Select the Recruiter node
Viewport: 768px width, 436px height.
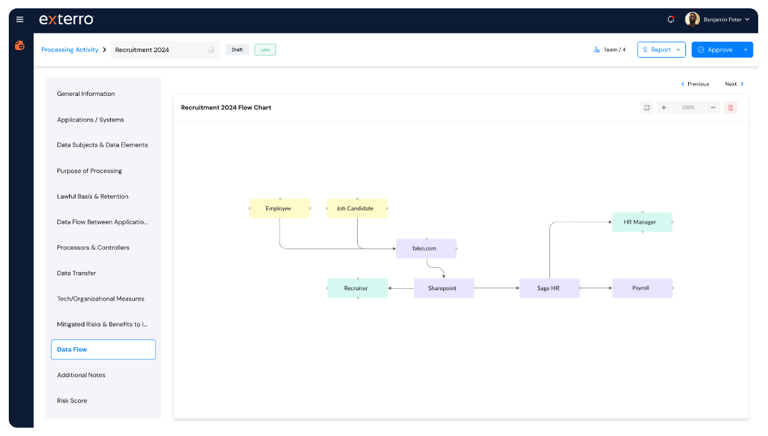358,288
